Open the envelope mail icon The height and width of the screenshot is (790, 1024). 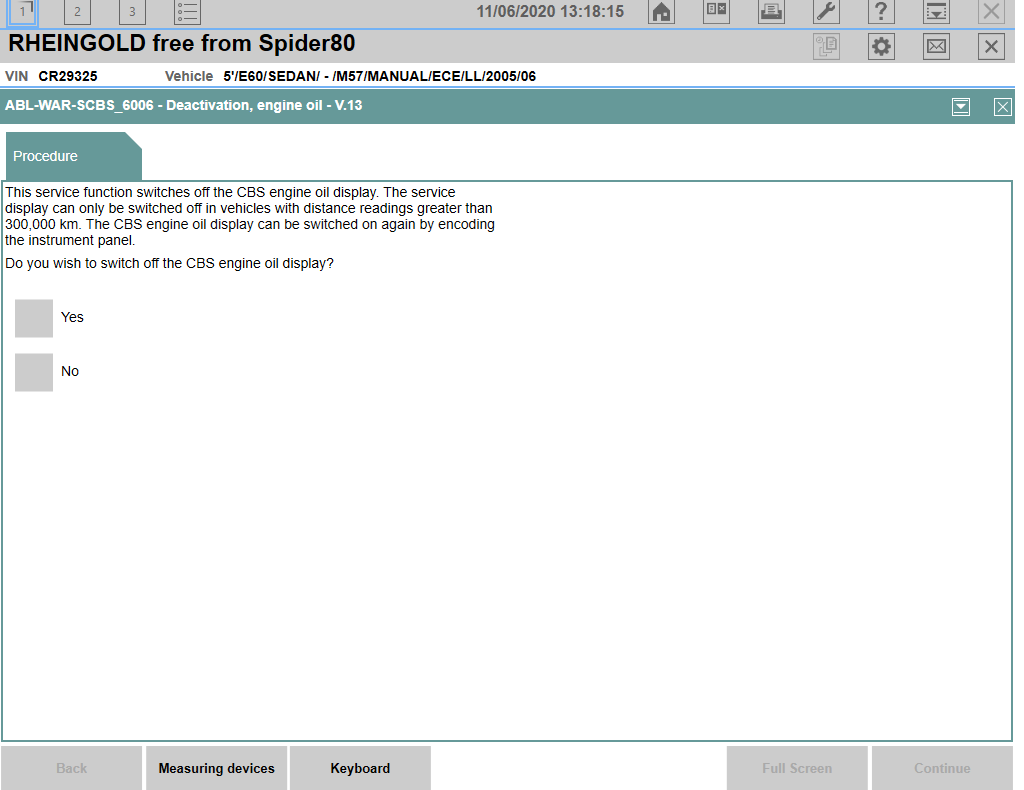click(936, 46)
